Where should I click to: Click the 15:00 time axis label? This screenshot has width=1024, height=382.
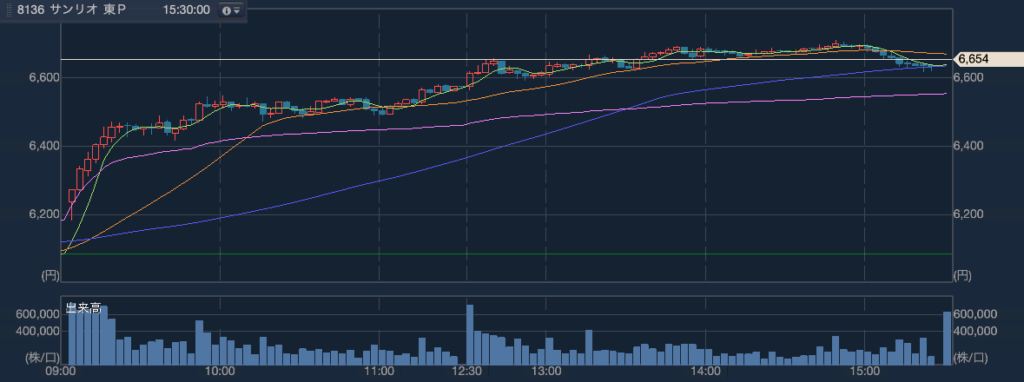pos(865,372)
